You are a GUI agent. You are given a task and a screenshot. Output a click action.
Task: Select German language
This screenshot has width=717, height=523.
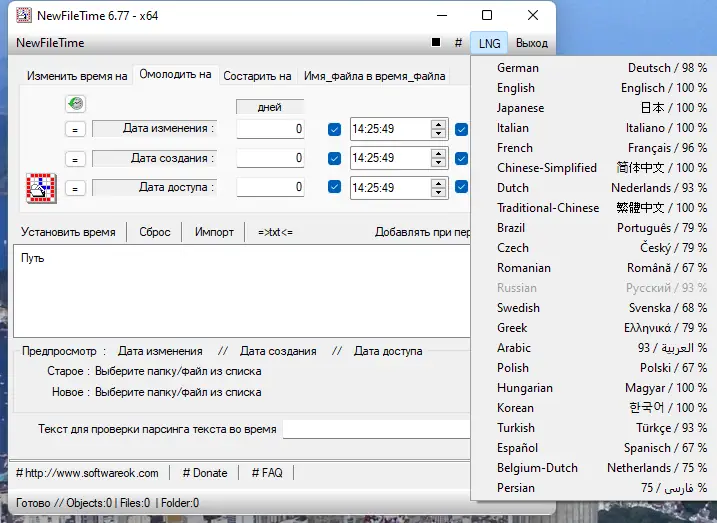coord(594,68)
